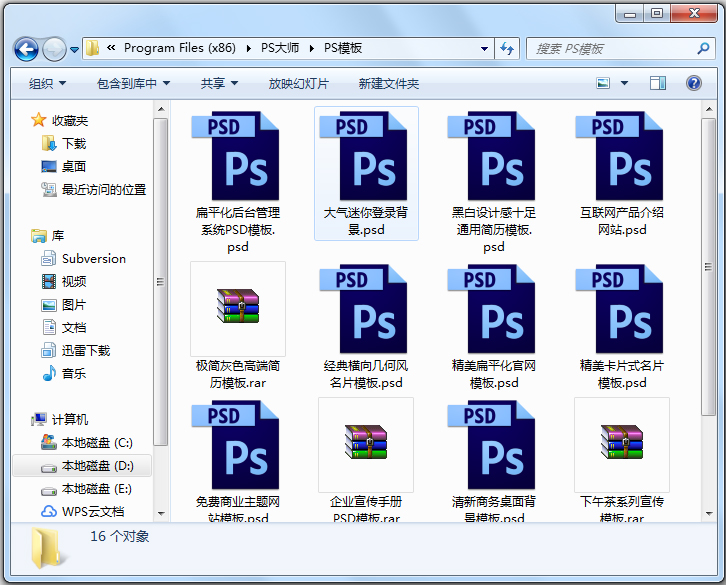726x585 pixels.
Task: Click PS模板 breadcrumb segment
Action: point(343,48)
